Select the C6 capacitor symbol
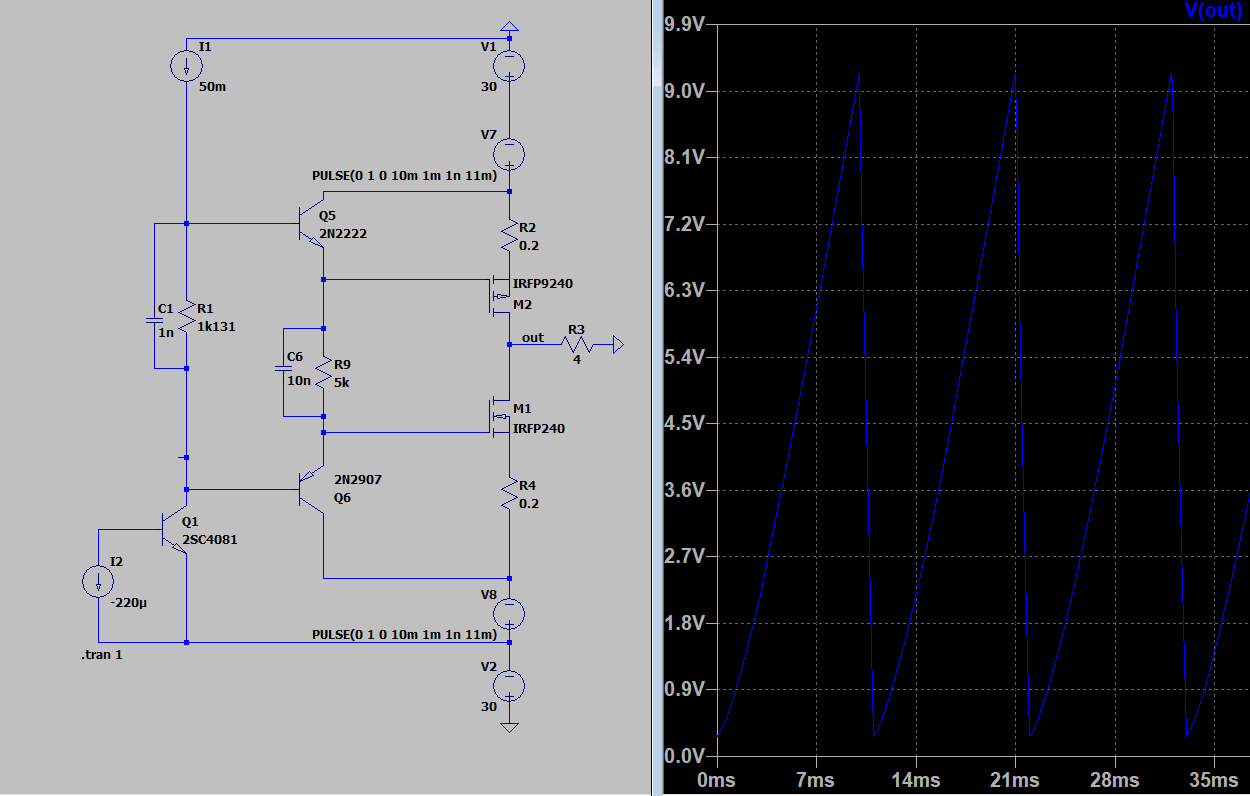Image resolution: width=1250 pixels, height=796 pixels. pyautogui.click(x=284, y=369)
